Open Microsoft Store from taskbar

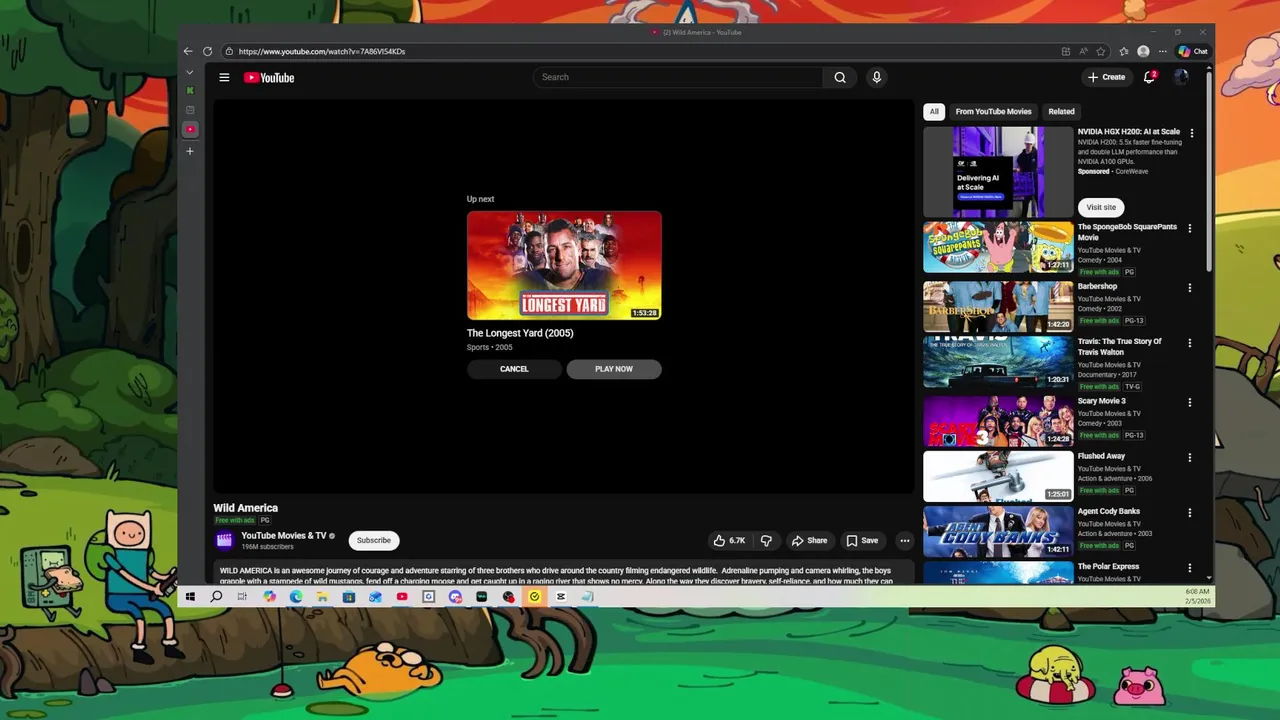tap(348, 597)
